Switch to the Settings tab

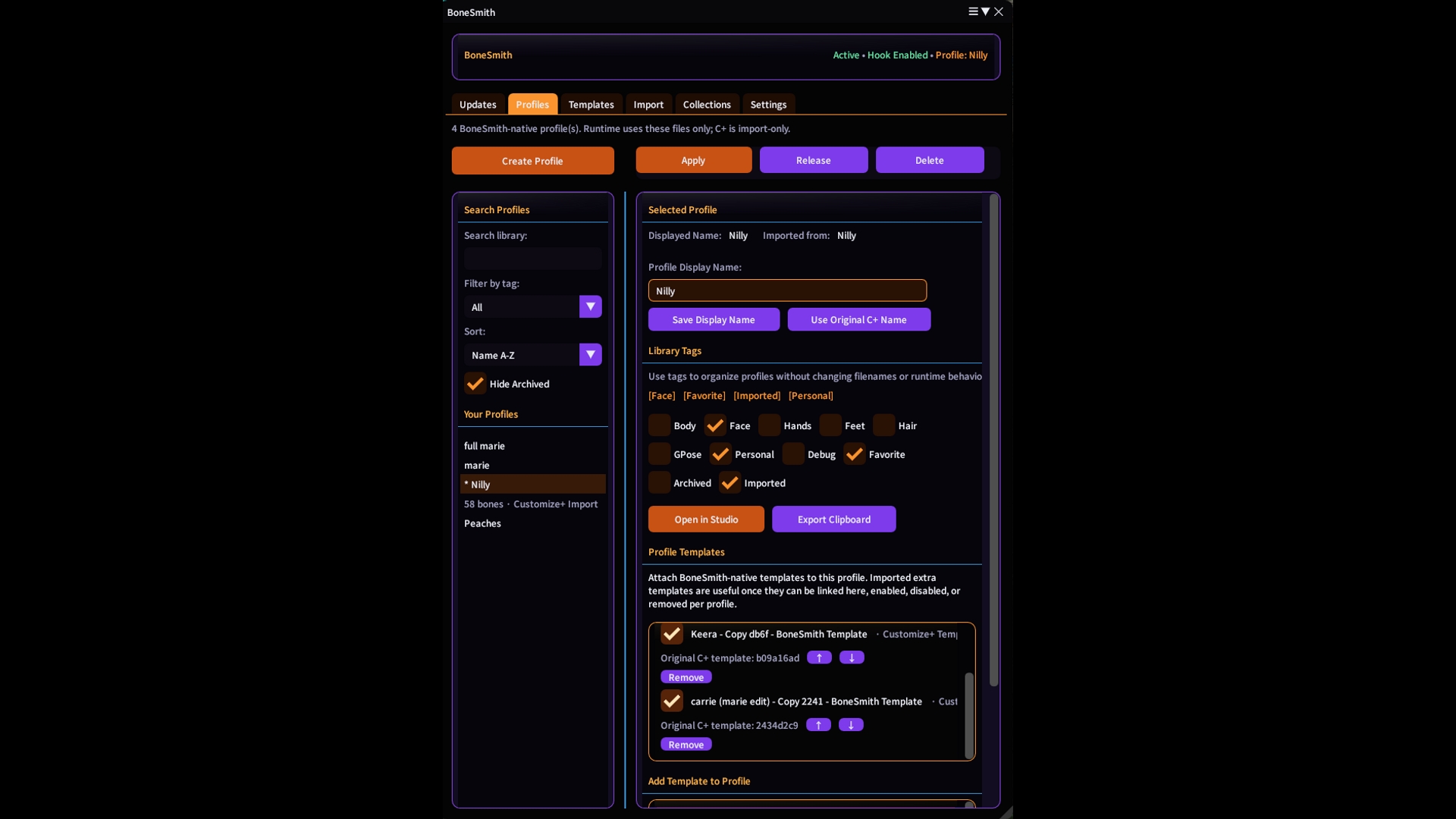coord(768,105)
